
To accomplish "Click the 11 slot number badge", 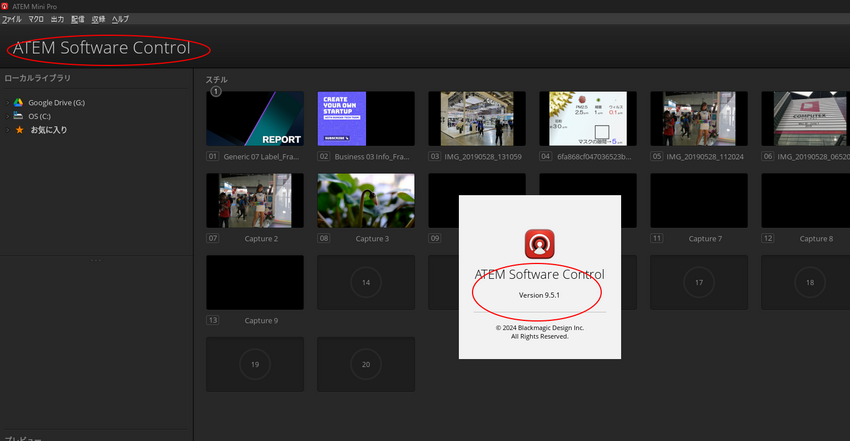I will pyautogui.click(x=656, y=238).
